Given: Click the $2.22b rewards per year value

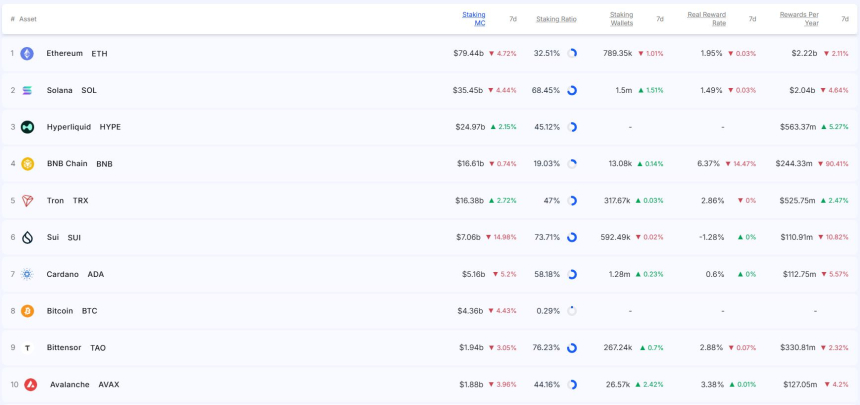Looking at the screenshot, I should 804,54.
